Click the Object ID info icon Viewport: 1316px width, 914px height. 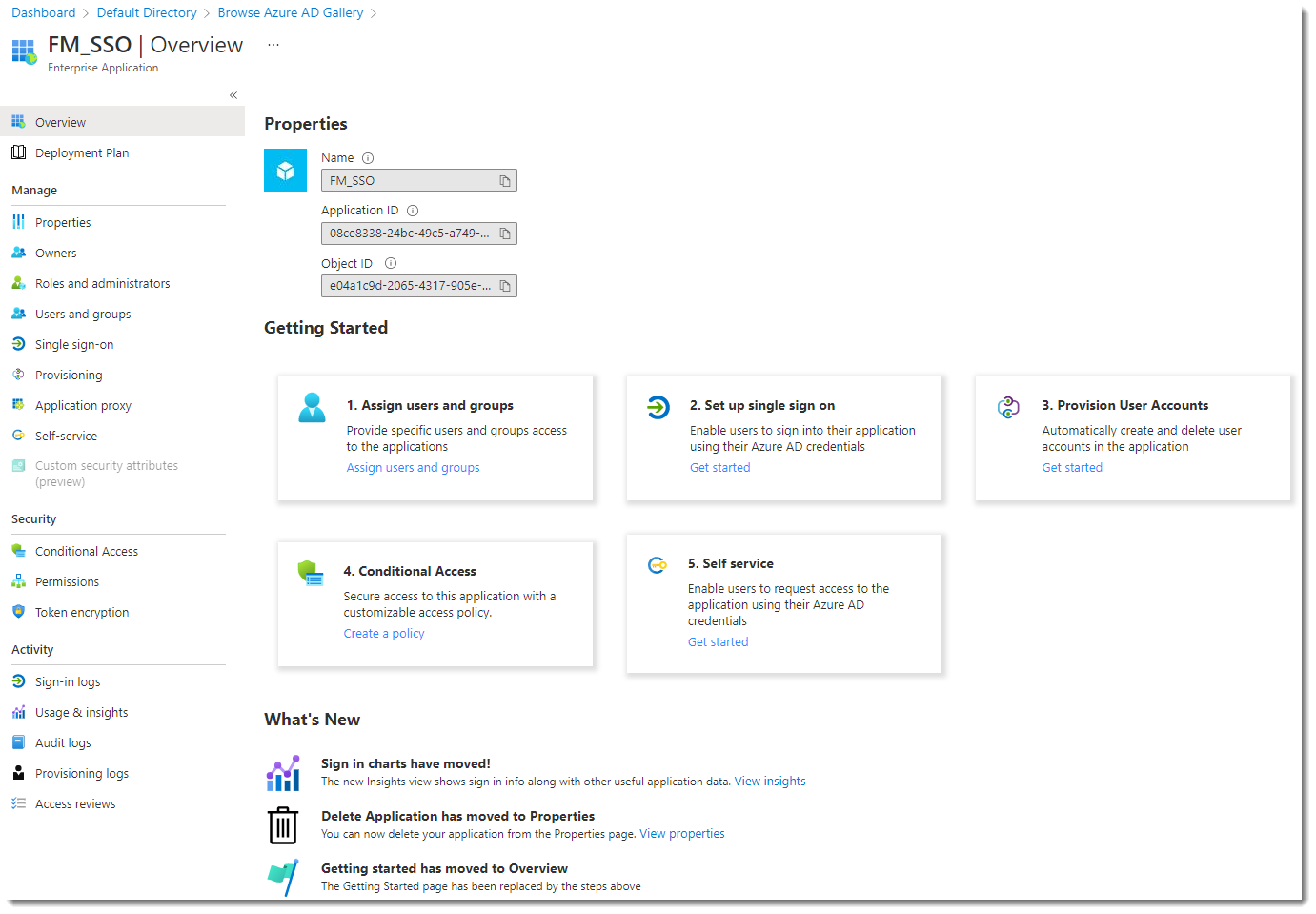(391, 264)
